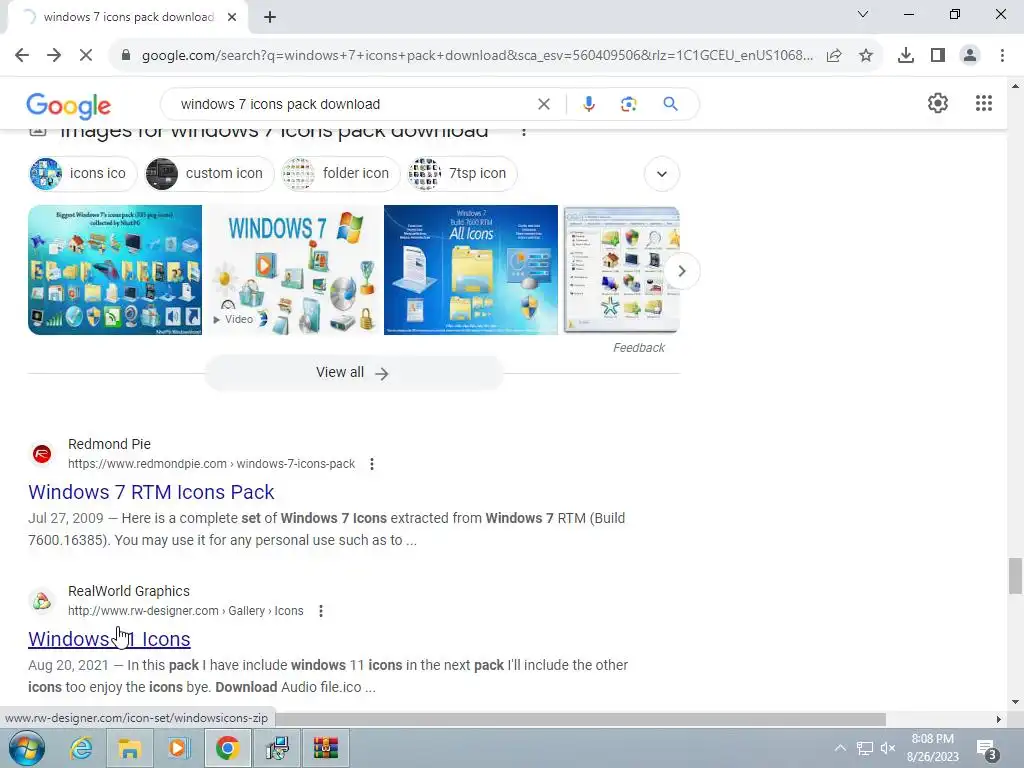Open notifications action center
This screenshot has width=1024, height=768.
click(x=987, y=750)
